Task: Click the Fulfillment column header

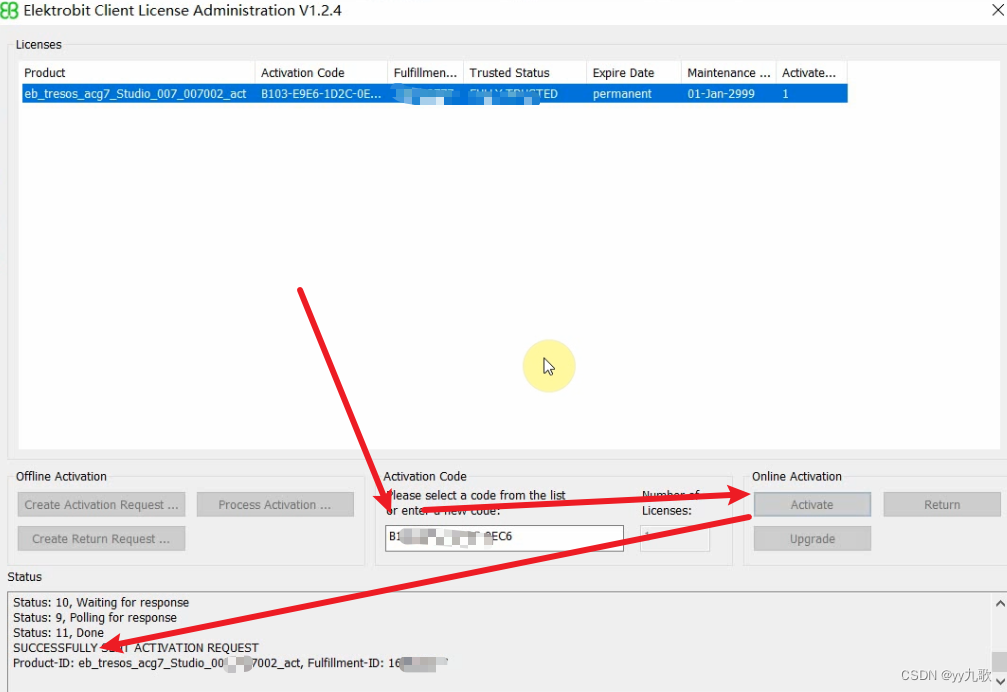Action: [425, 73]
